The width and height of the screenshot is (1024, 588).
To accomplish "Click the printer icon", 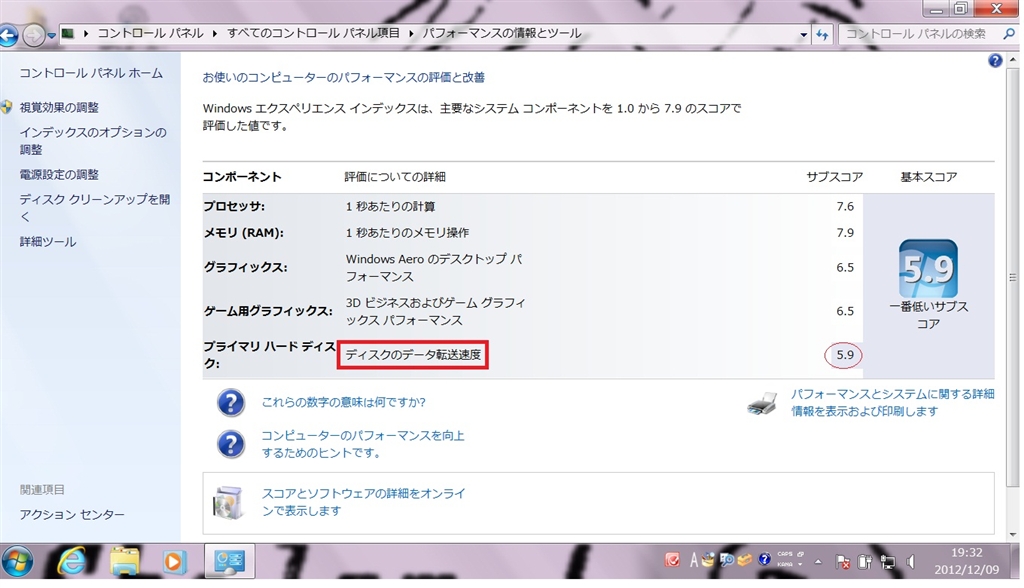I will (x=762, y=403).
